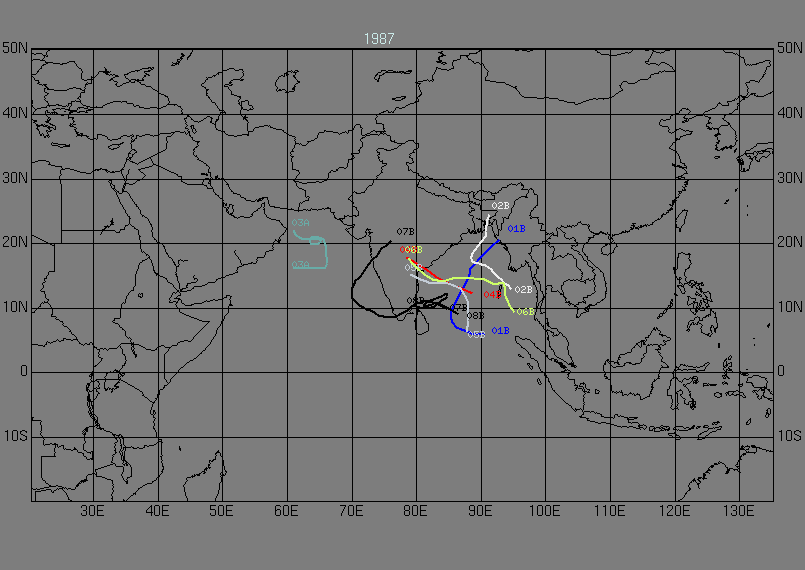This screenshot has width=805, height=570.
Task: Select the white 02B label near Bangladesh
Action: (x=500, y=206)
